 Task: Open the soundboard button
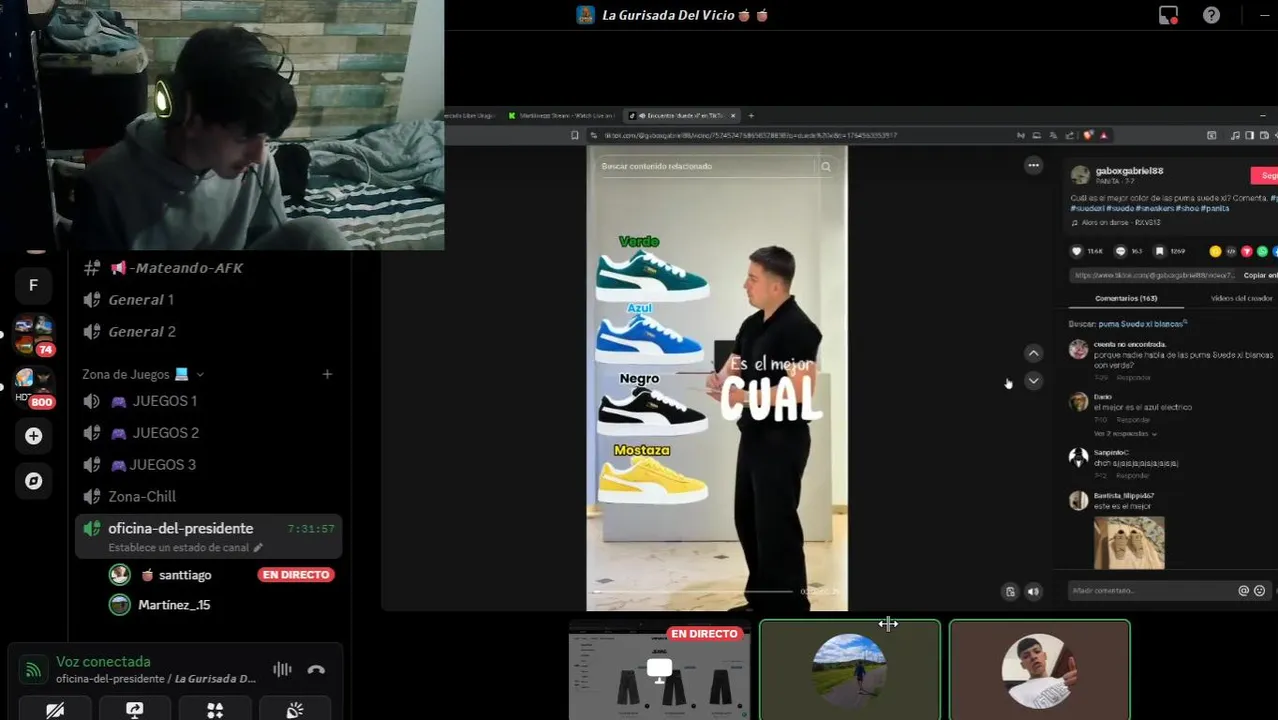[x=295, y=709]
